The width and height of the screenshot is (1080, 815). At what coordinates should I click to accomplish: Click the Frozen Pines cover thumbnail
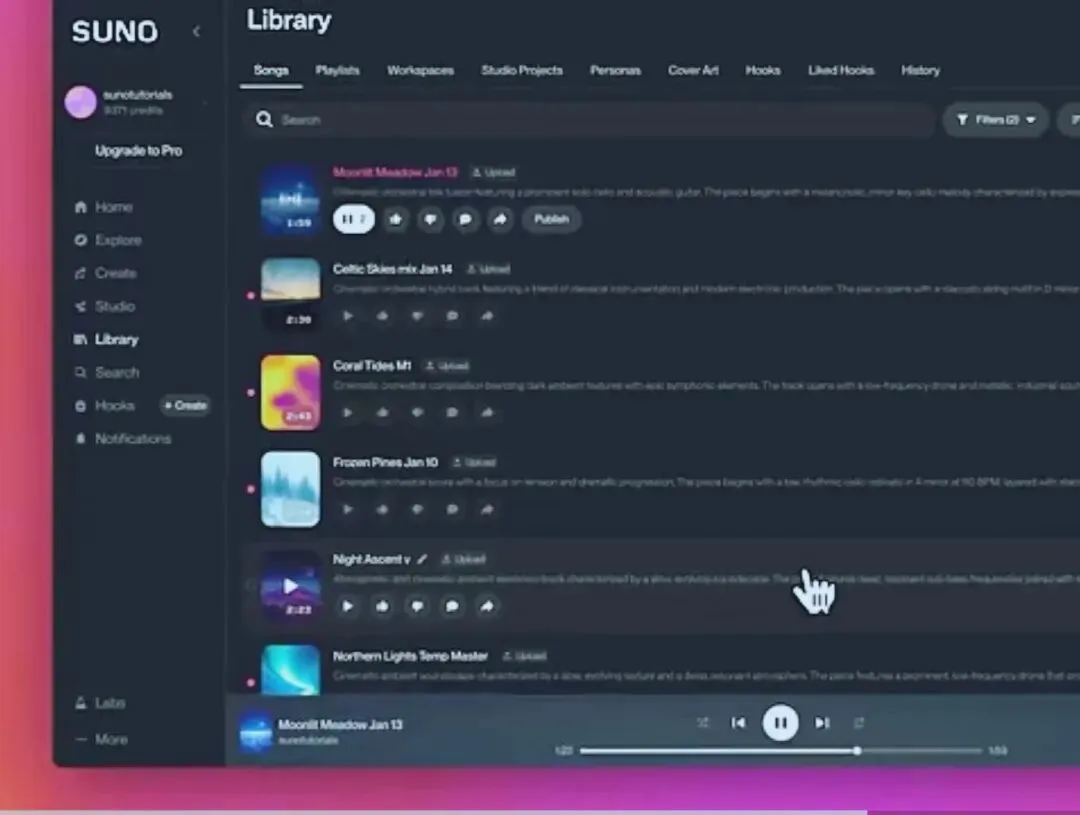point(291,489)
